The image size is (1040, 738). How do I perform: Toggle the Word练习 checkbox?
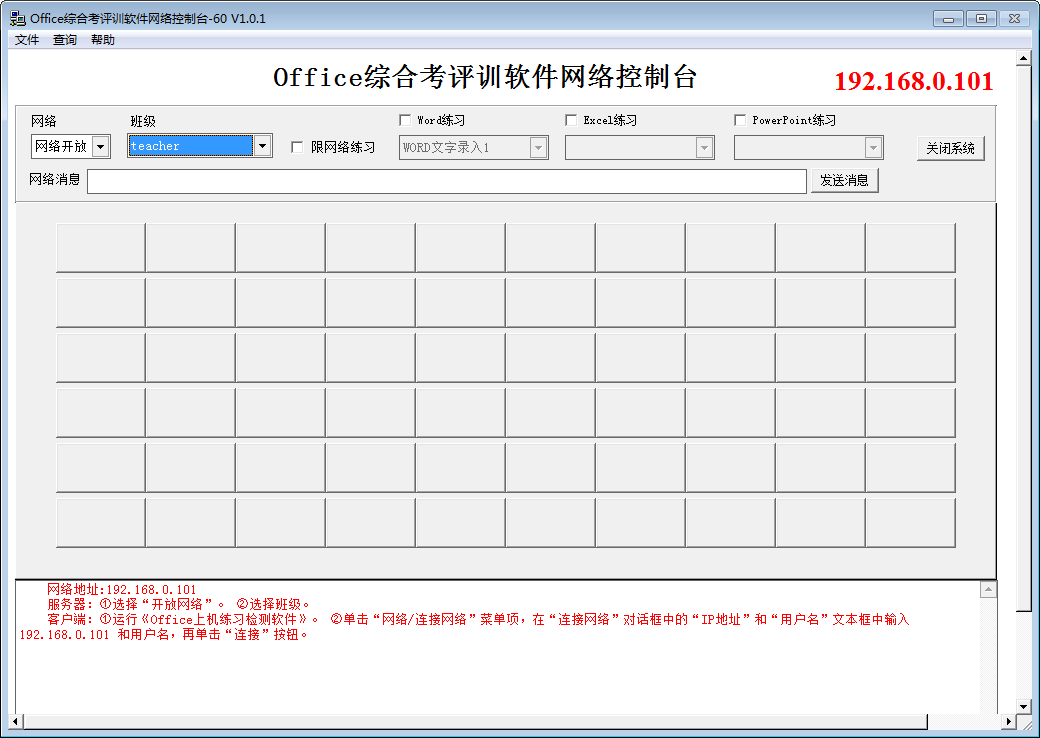click(405, 120)
